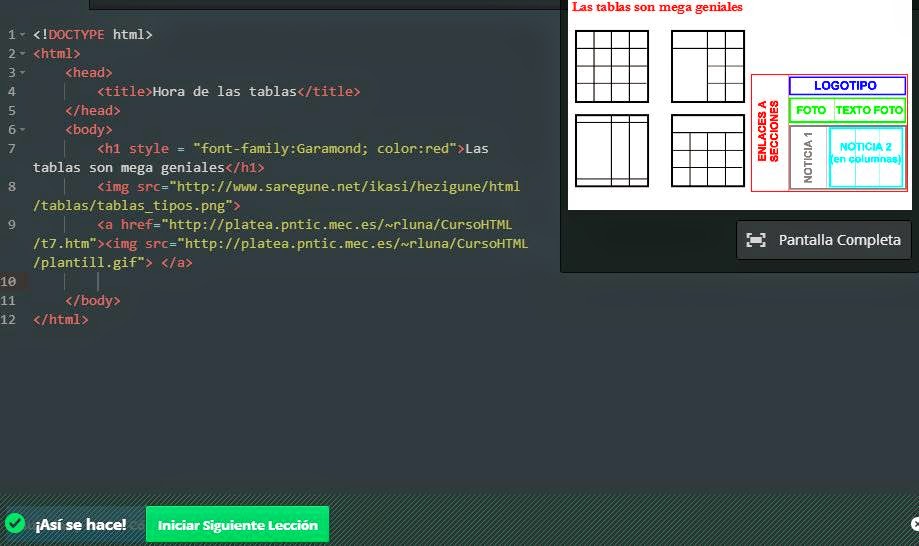The width and height of the screenshot is (919, 546).
Task: Collapse the head tag fold on line 3
Action: point(22,73)
